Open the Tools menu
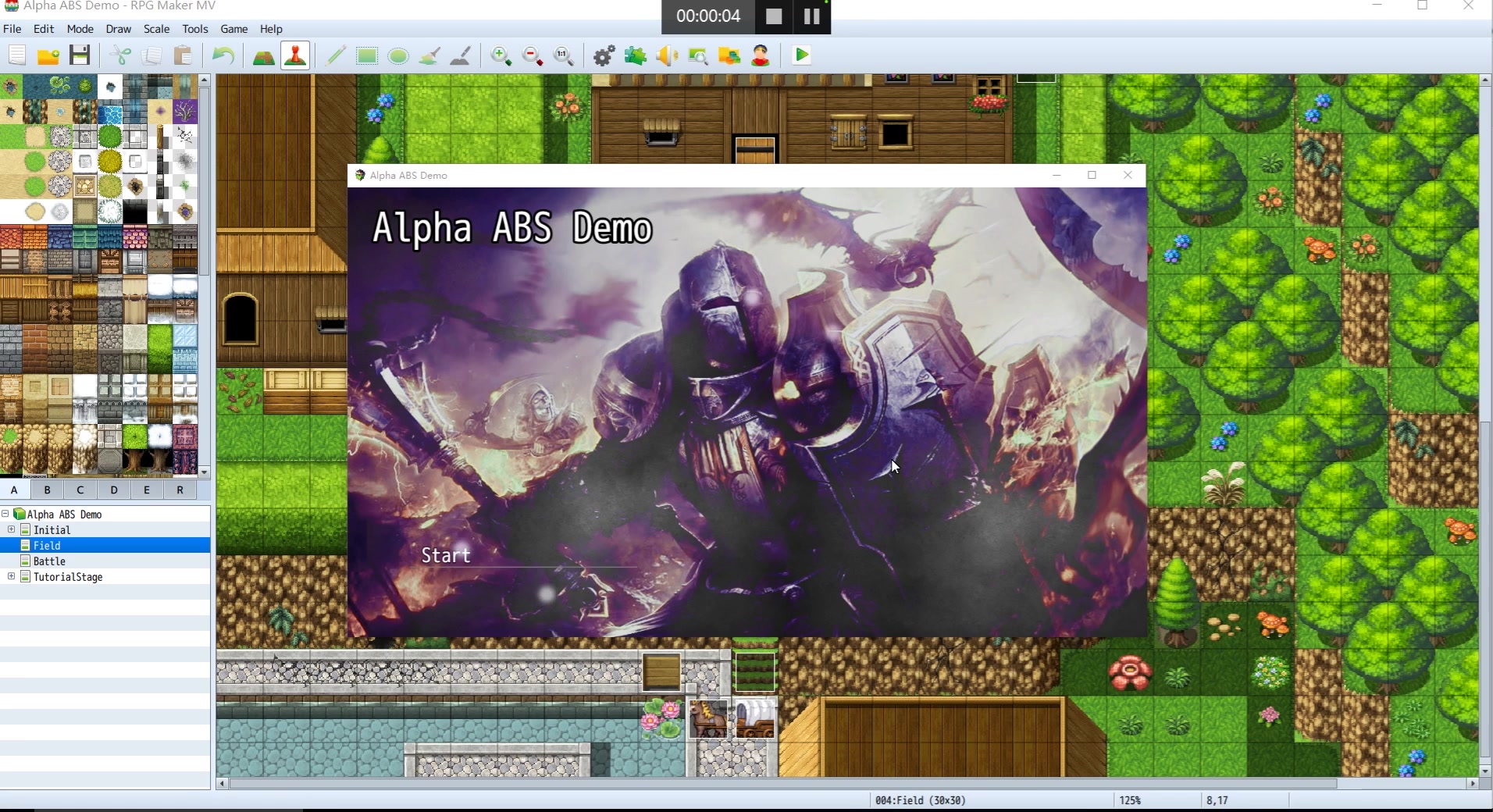 (x=194, y=29)
